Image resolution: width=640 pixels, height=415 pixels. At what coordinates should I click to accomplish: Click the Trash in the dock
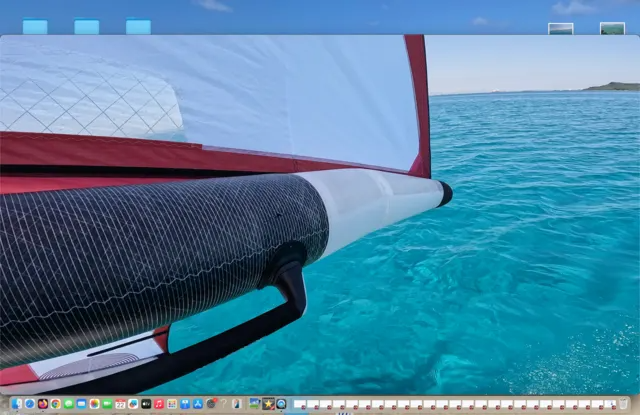coord(624,404)
